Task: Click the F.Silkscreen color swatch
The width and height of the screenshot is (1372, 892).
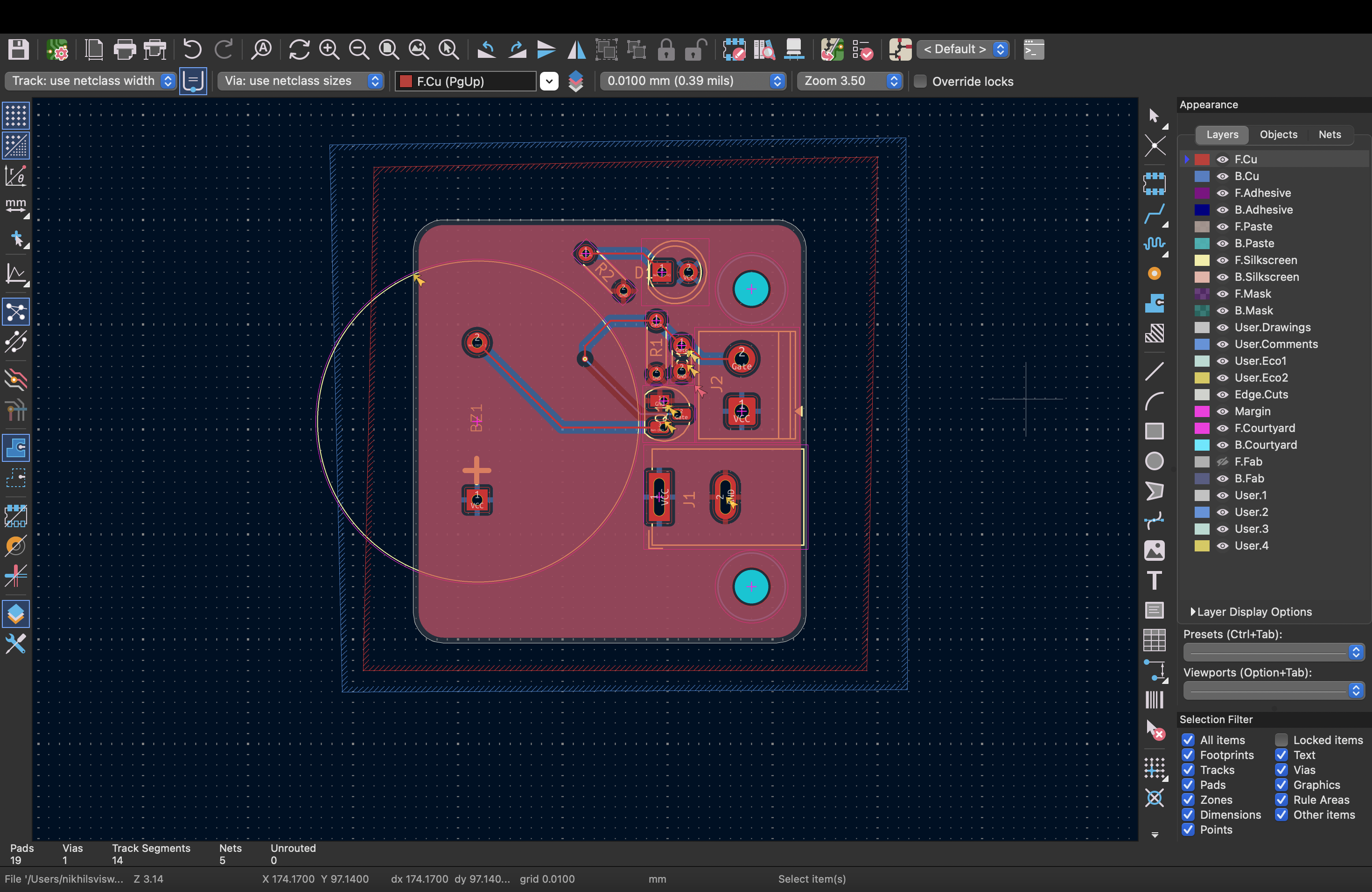Action: tap(1202, 260)
